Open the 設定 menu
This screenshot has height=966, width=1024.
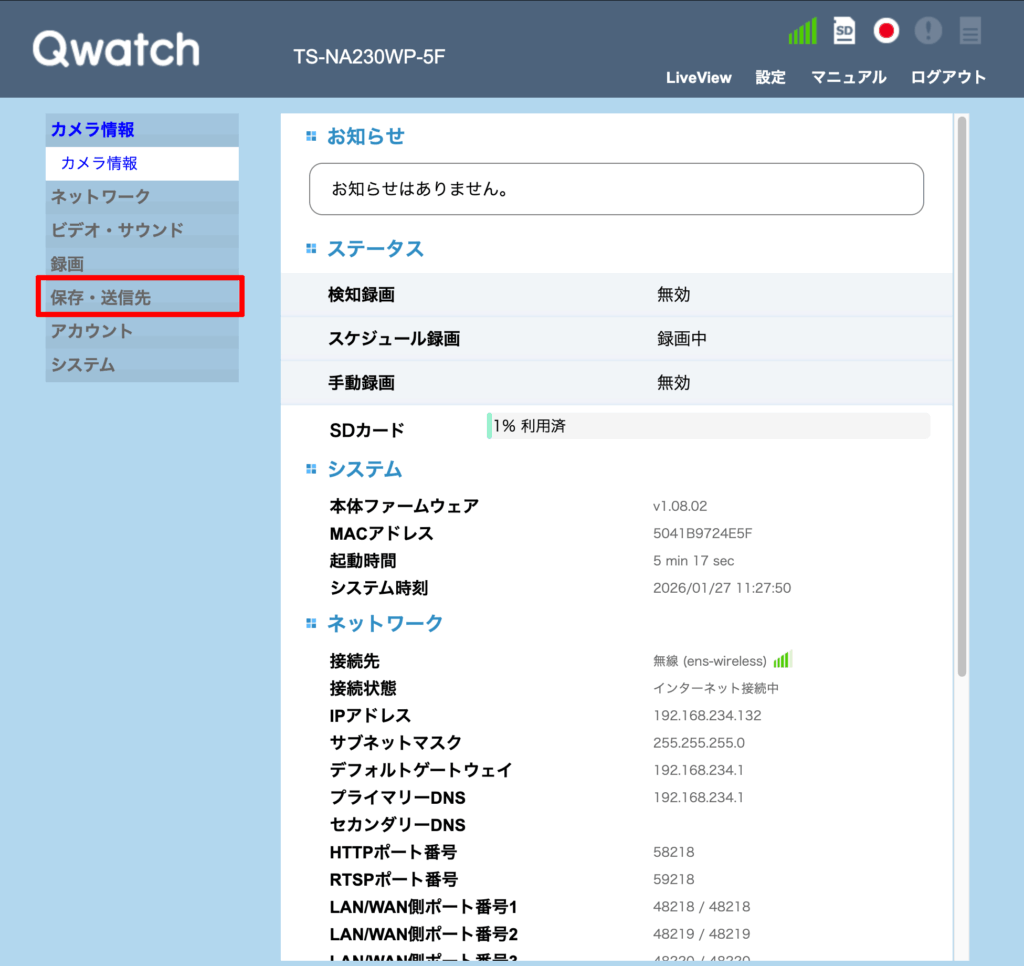click(x=770, y=77)
